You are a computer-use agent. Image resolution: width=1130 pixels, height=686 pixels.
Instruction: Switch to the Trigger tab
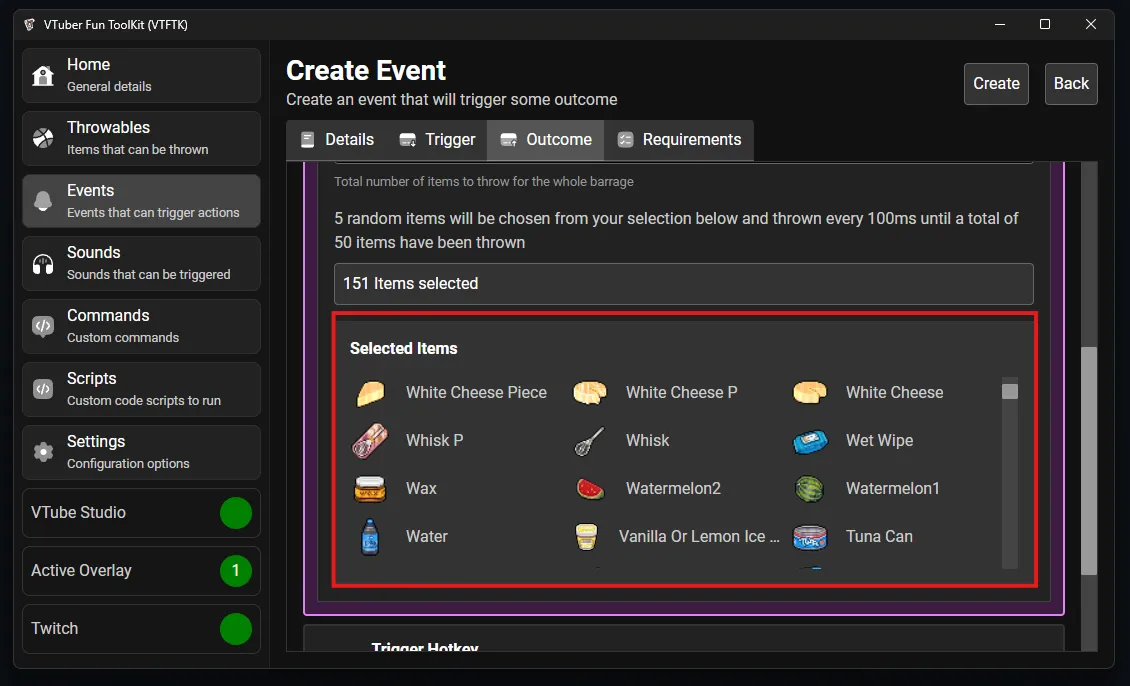tap(437, 140)
